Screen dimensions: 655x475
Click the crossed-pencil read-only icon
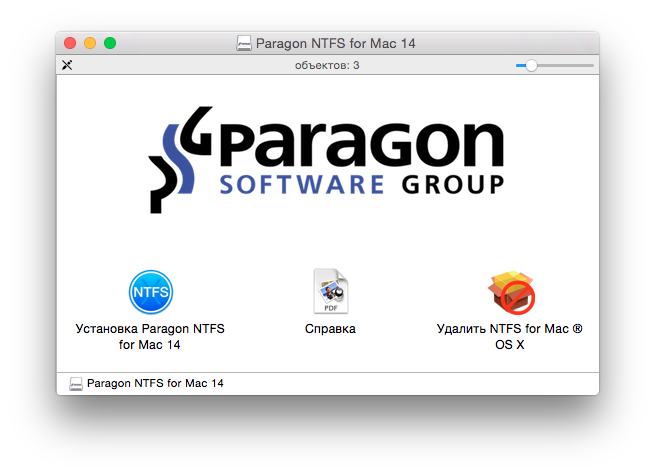tap(67, 65)
